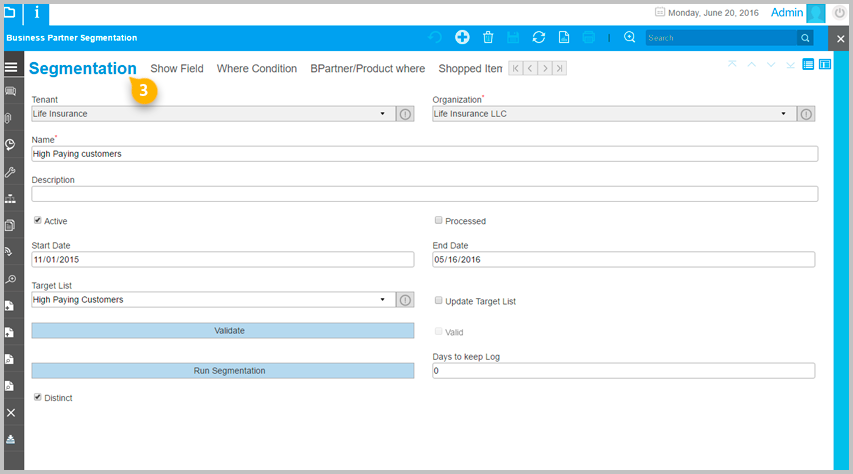Viewport: 853px width, 474px height.
Task: Click the power logout icon
Action: click(839, 13)
